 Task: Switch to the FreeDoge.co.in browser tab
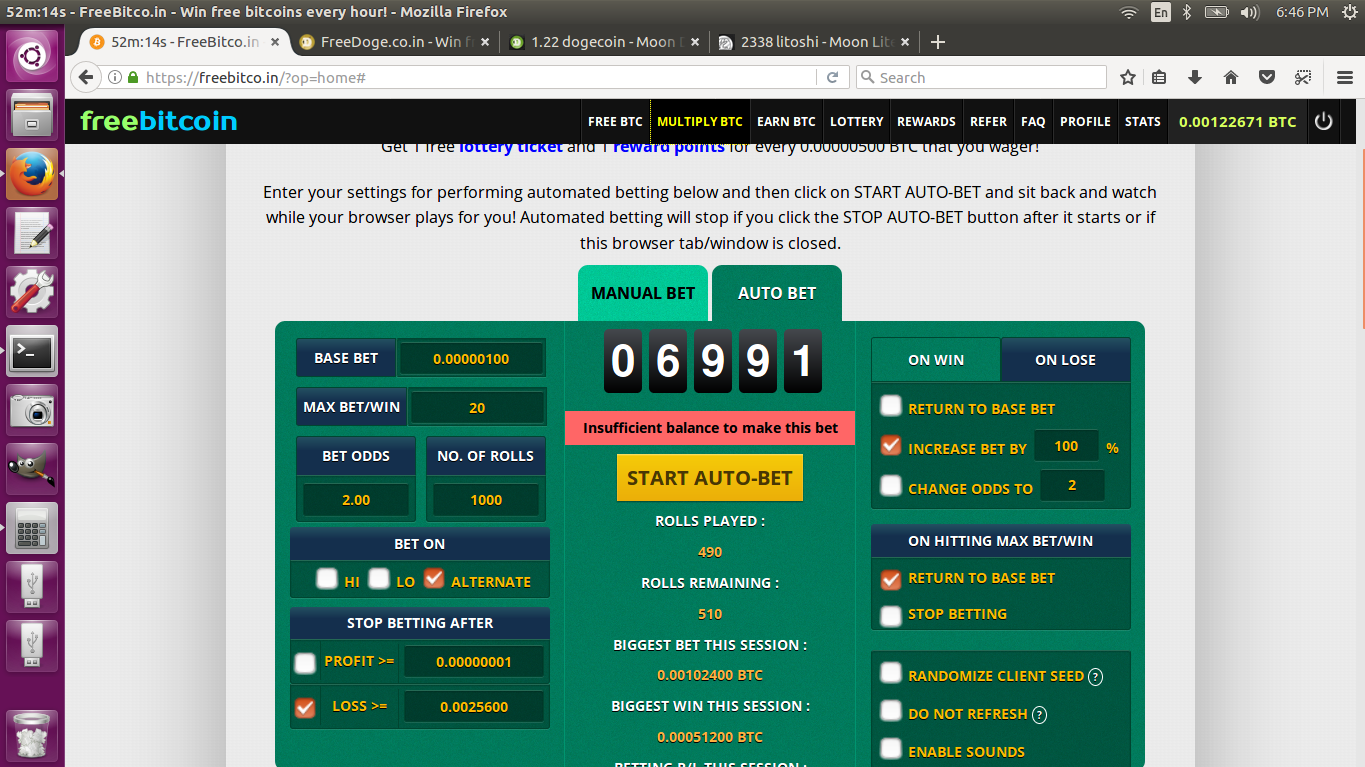pos(395,42)
